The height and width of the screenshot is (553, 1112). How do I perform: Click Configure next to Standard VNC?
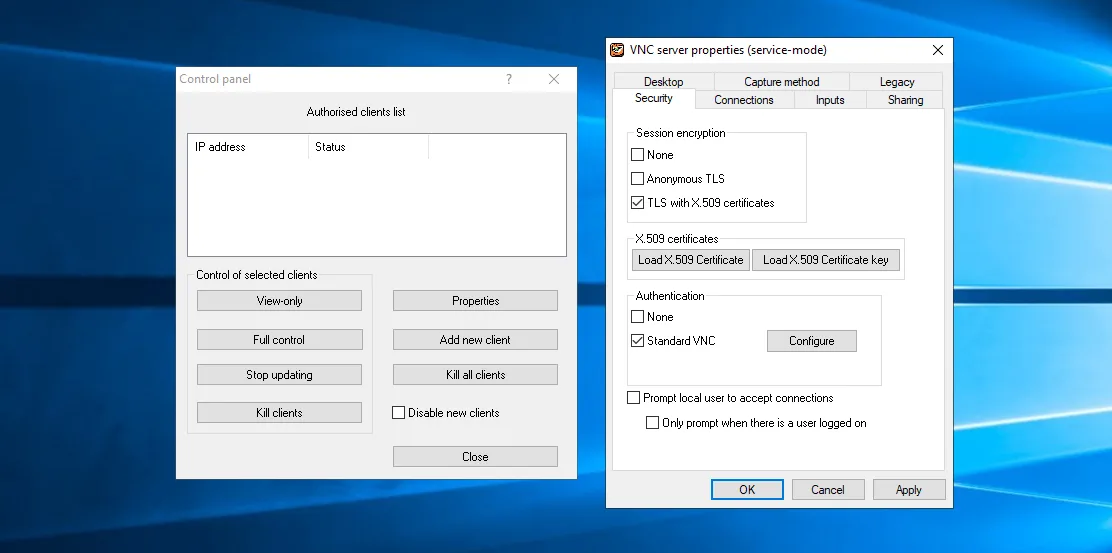(x=811, y=341)
